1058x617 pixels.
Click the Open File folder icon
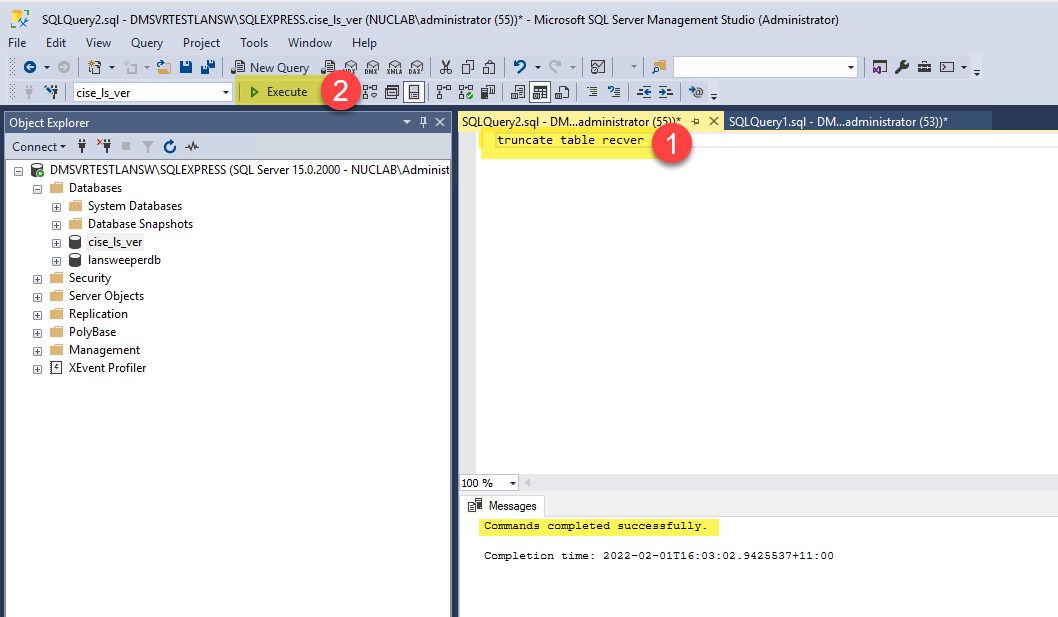(164, 67)
